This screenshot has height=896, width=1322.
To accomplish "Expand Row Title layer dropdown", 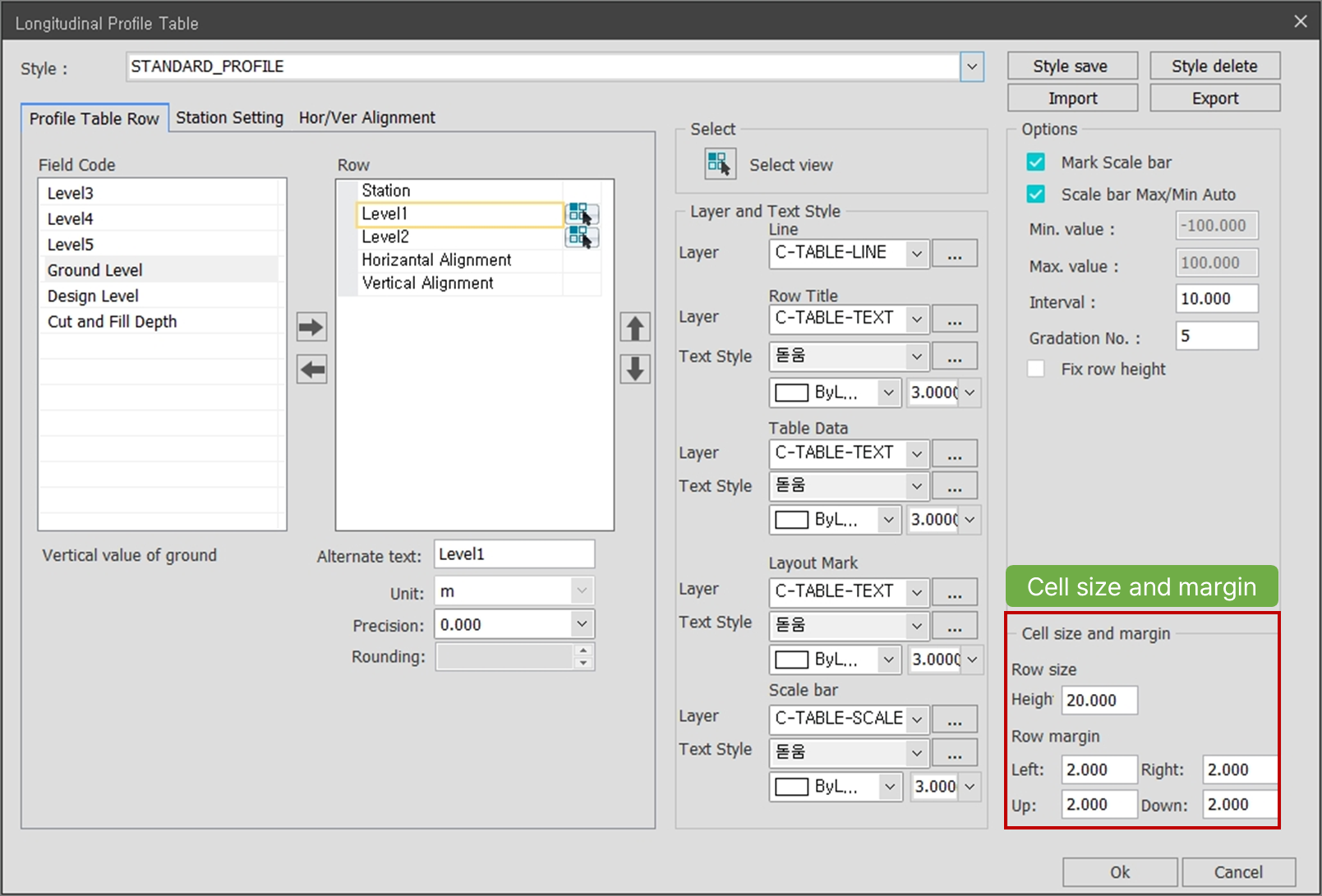I will coord(917,319).
